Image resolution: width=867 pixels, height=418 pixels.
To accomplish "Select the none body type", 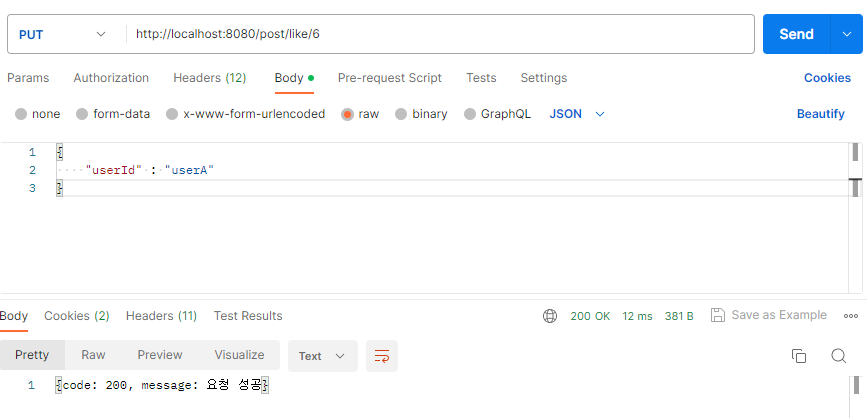I will (38, 114).
